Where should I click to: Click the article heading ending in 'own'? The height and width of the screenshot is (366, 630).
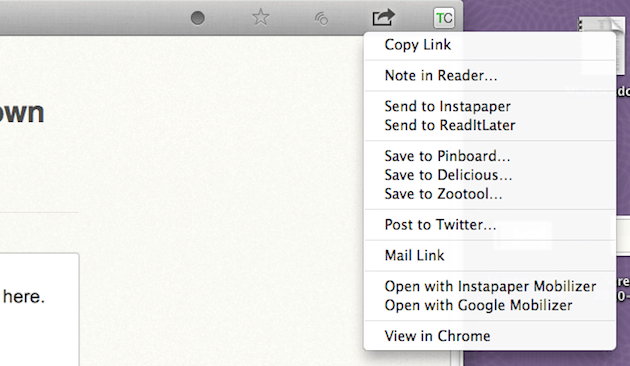[x=22, y=112]
